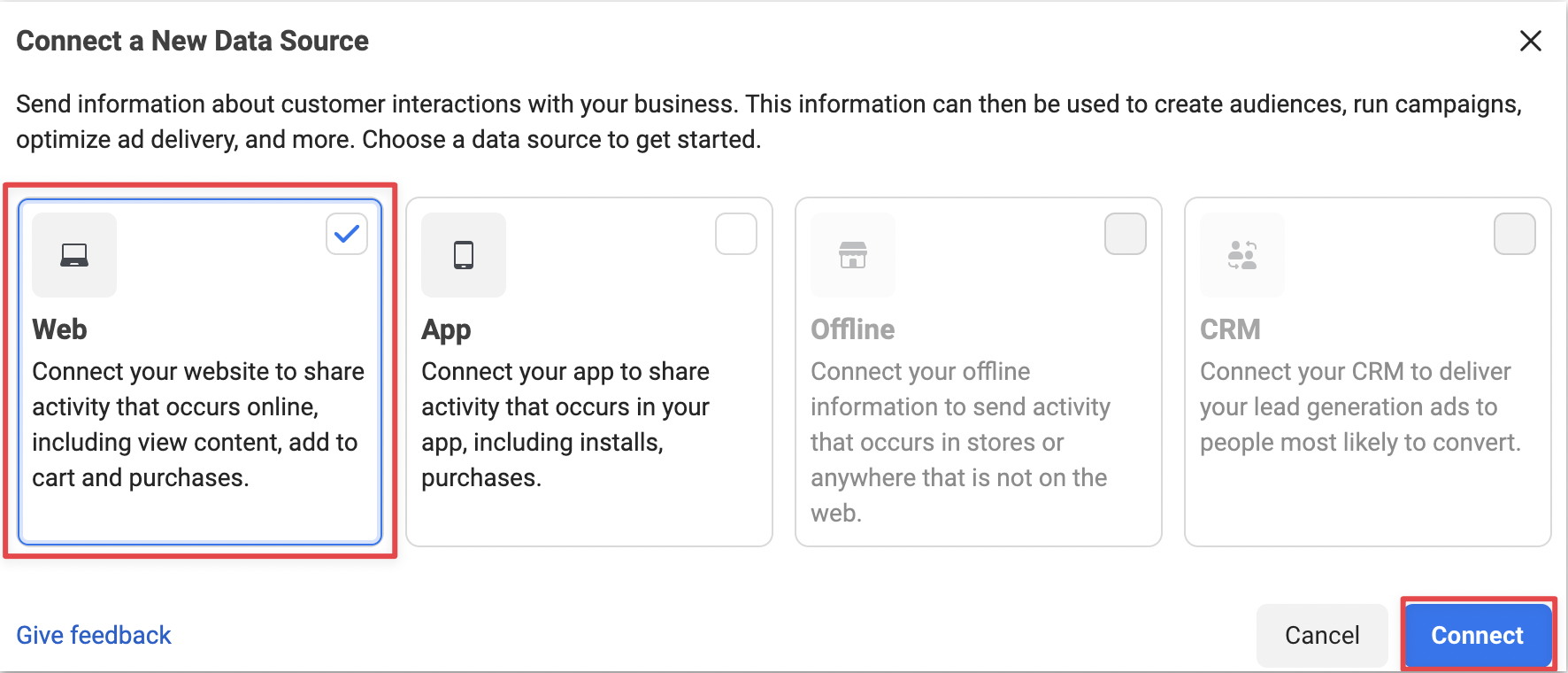Click the phone icon on App card
The image size is (1568, 673).
464,255
